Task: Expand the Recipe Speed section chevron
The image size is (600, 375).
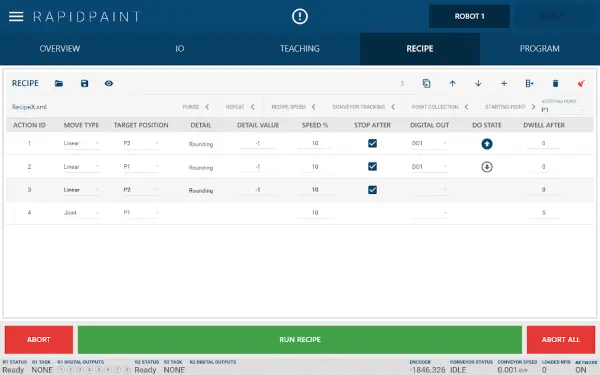Action: 313,107
